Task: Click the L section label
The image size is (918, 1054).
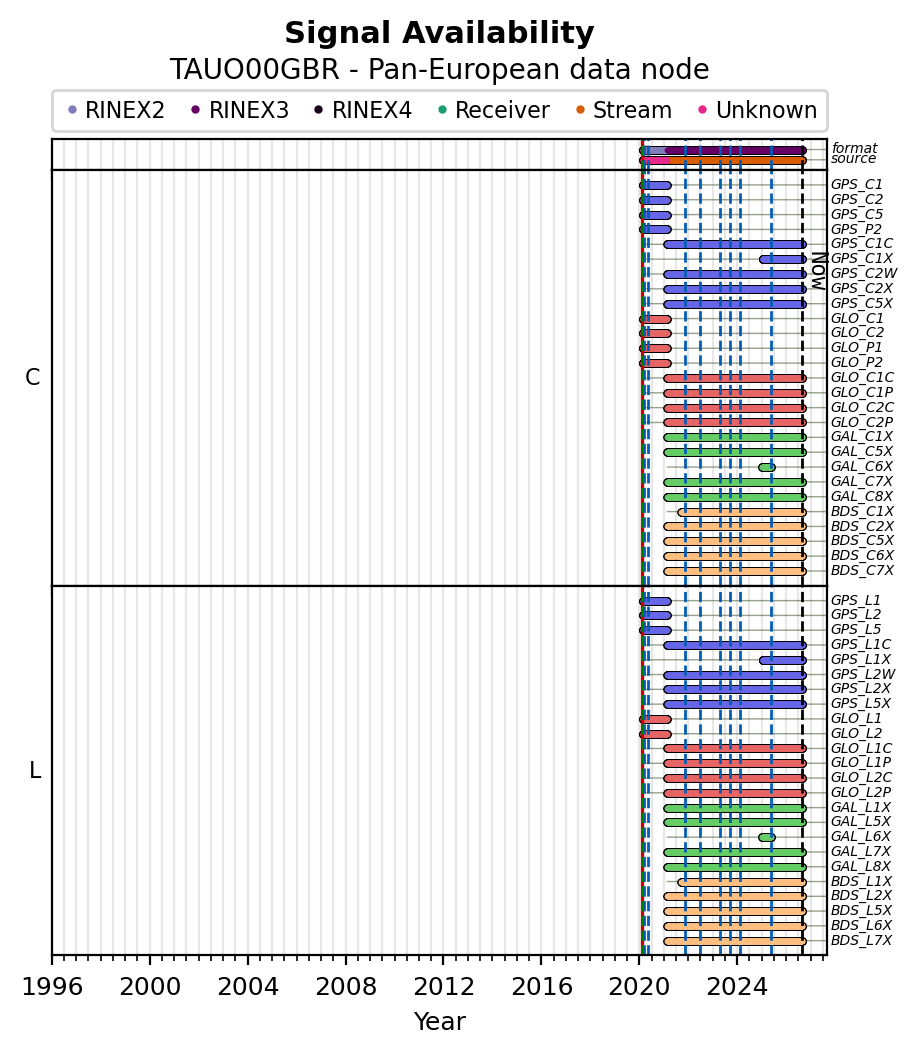Action: [35, 770]
